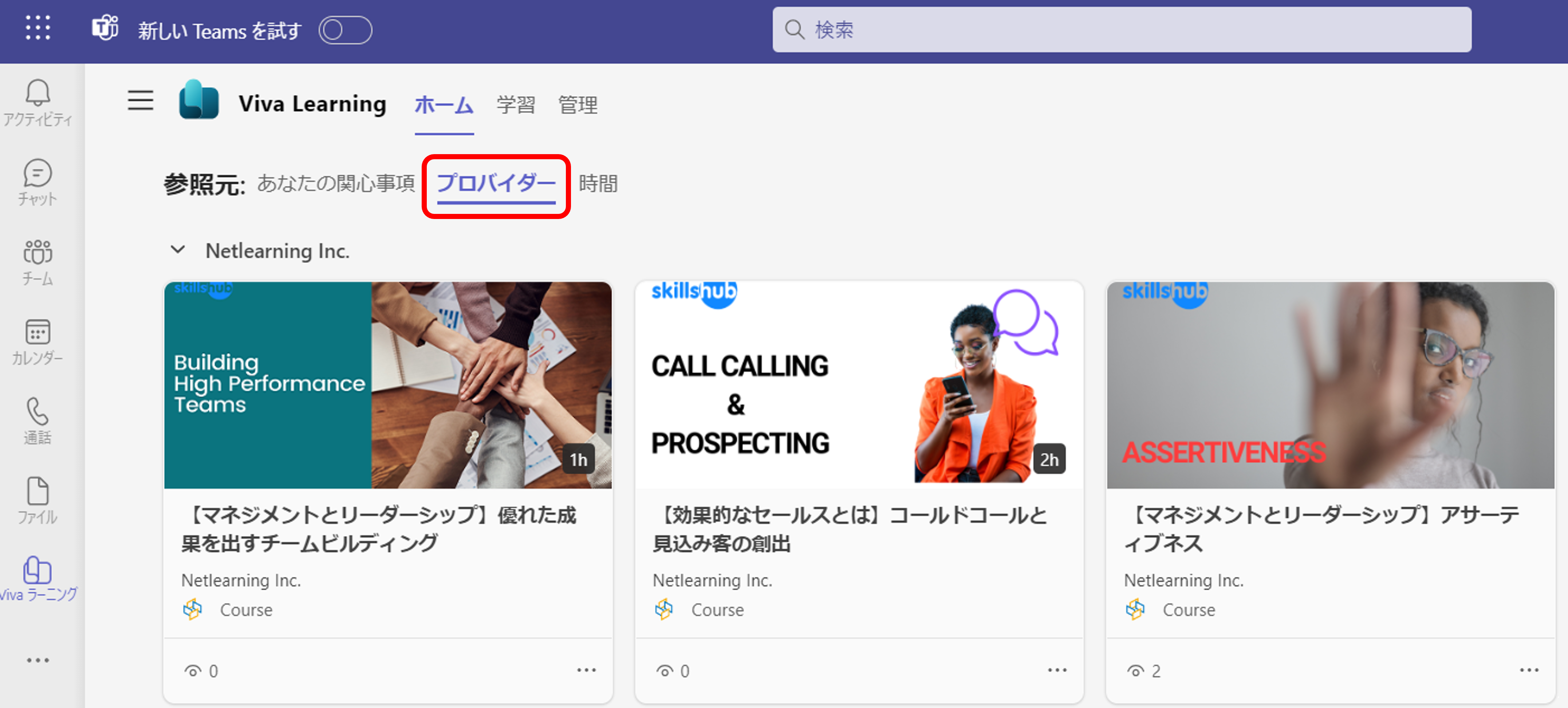This screenshot has width=1568, height=708.
Task: Open チーム in the sidebar
Action: (x=38, y=262)
